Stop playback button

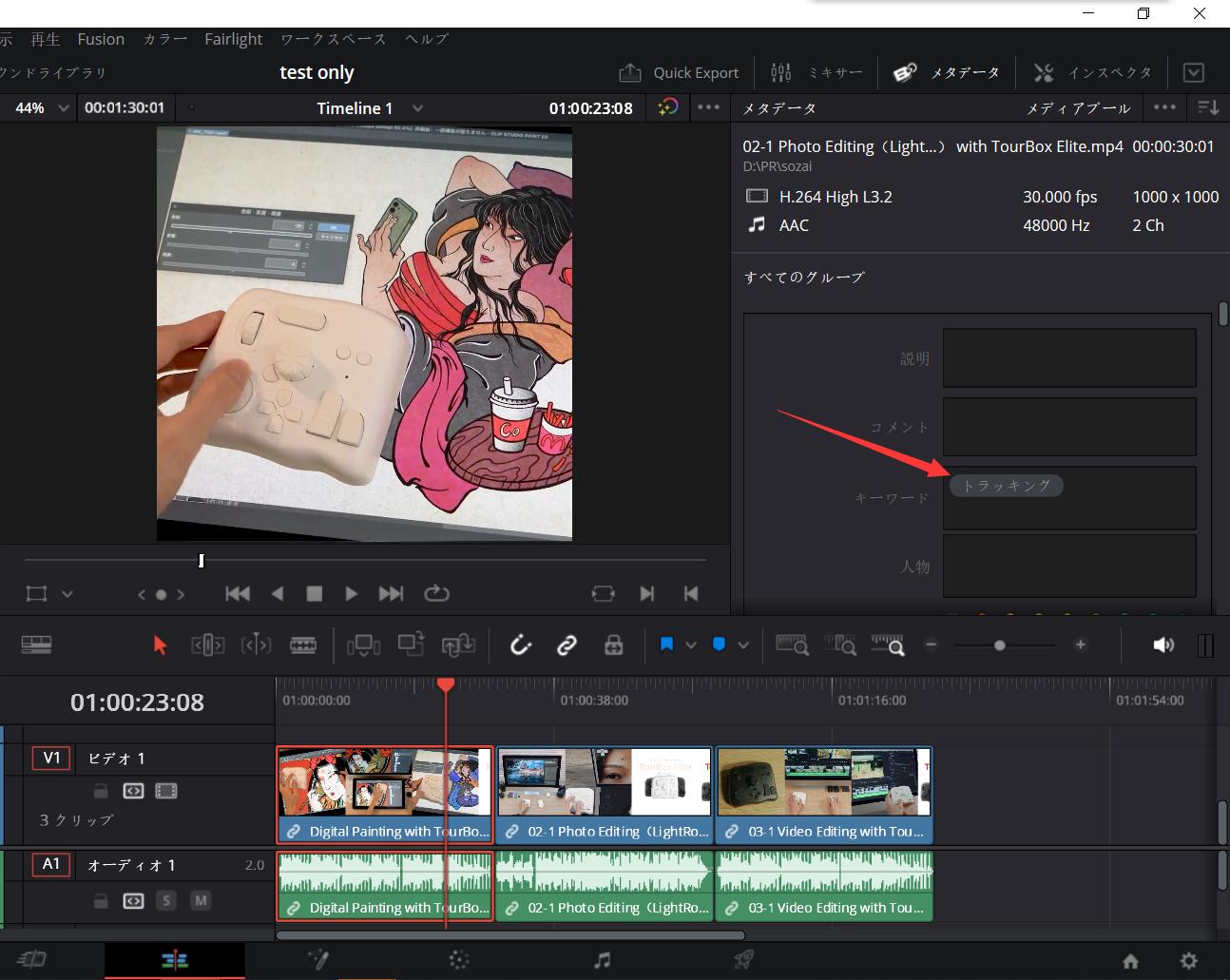click(315, 594)
